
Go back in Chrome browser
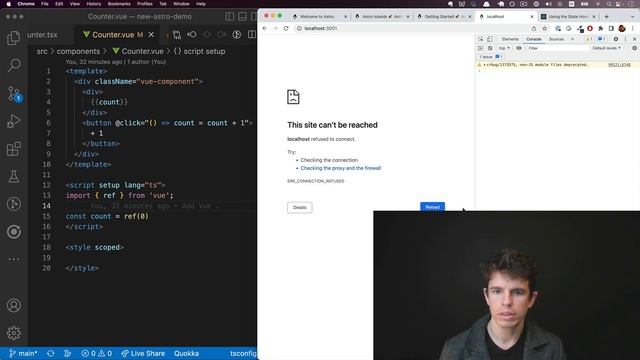[265, 28]
